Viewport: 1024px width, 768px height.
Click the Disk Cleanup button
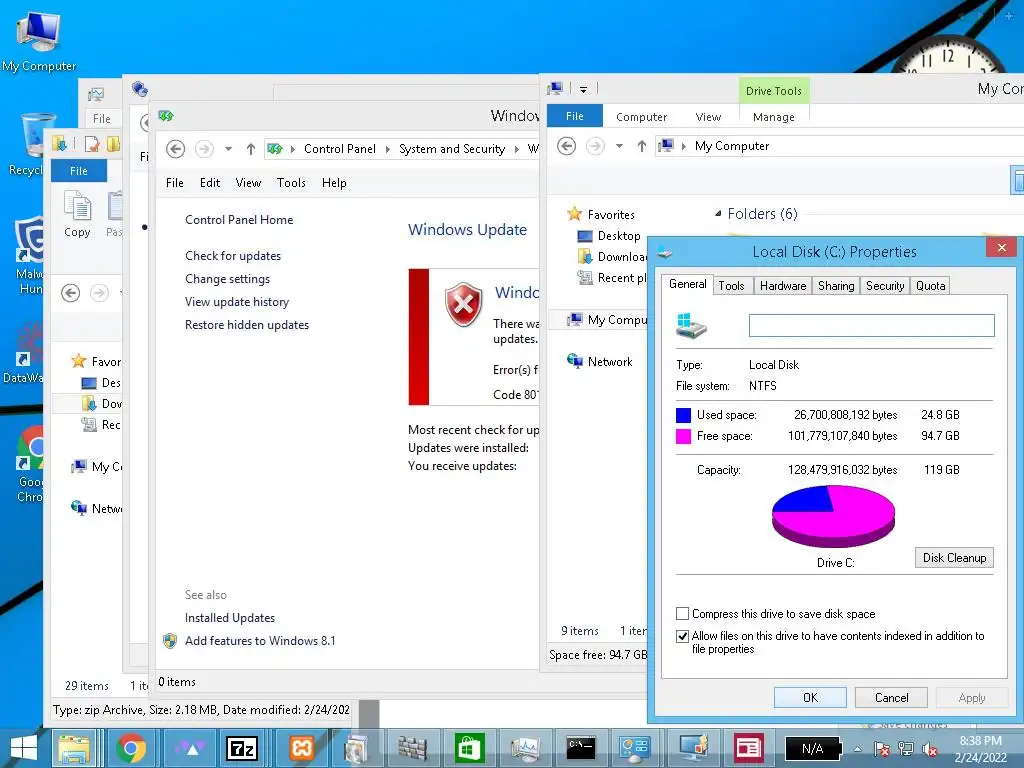(x=954, y=558)
